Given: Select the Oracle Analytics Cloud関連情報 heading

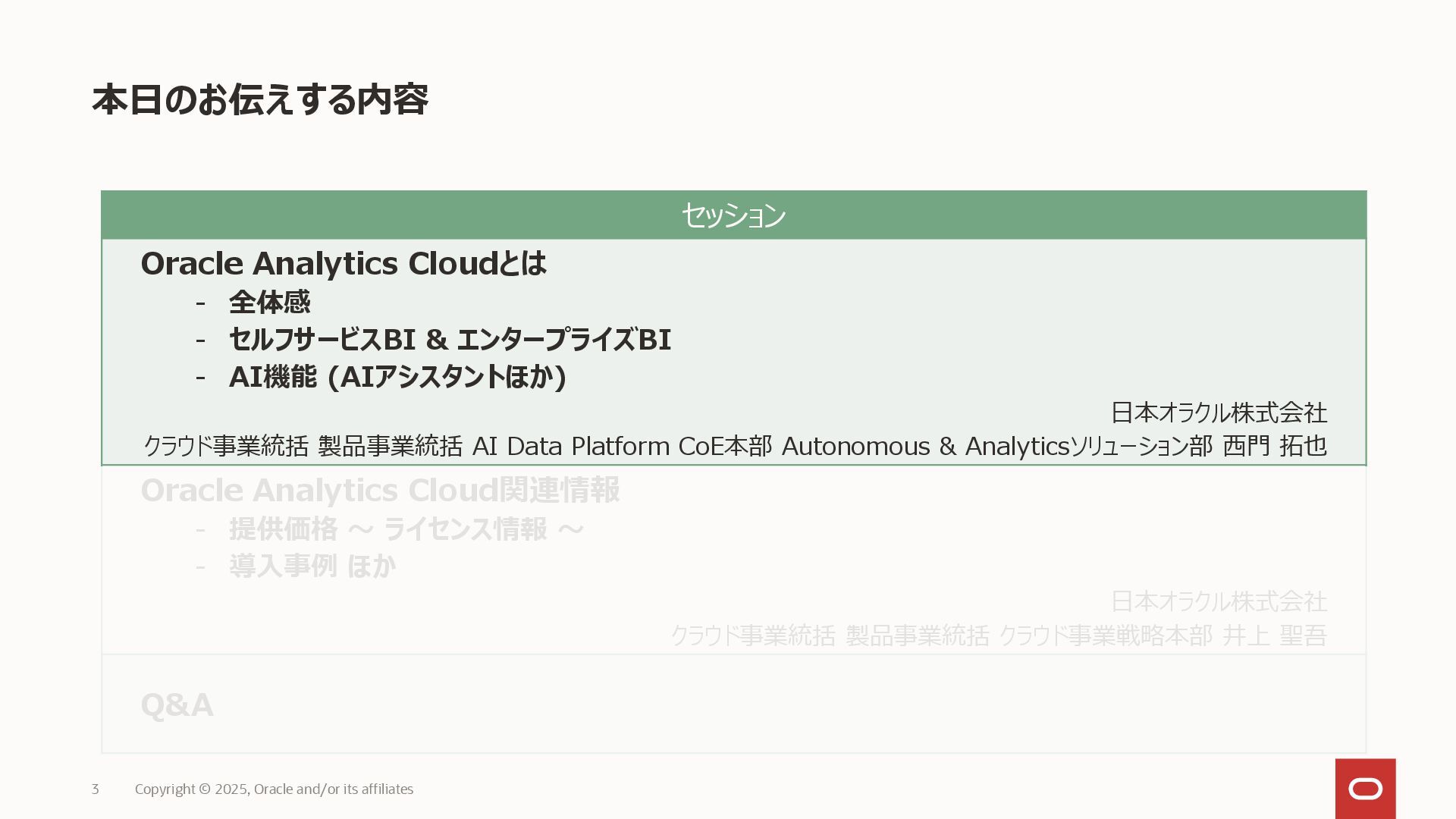Looking at the screenshot, I should point(380,491).
